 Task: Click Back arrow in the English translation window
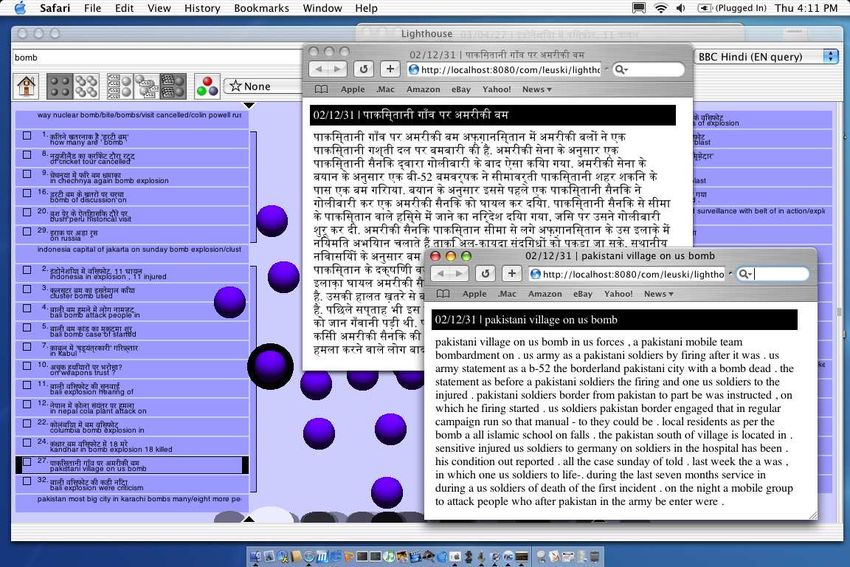(x=440, y=274)
